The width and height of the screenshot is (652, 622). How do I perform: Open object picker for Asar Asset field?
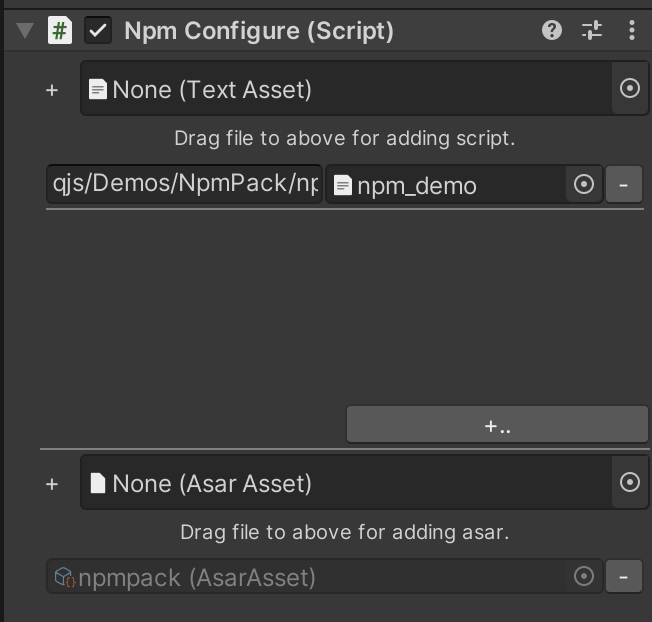click(x=629, y=483)
